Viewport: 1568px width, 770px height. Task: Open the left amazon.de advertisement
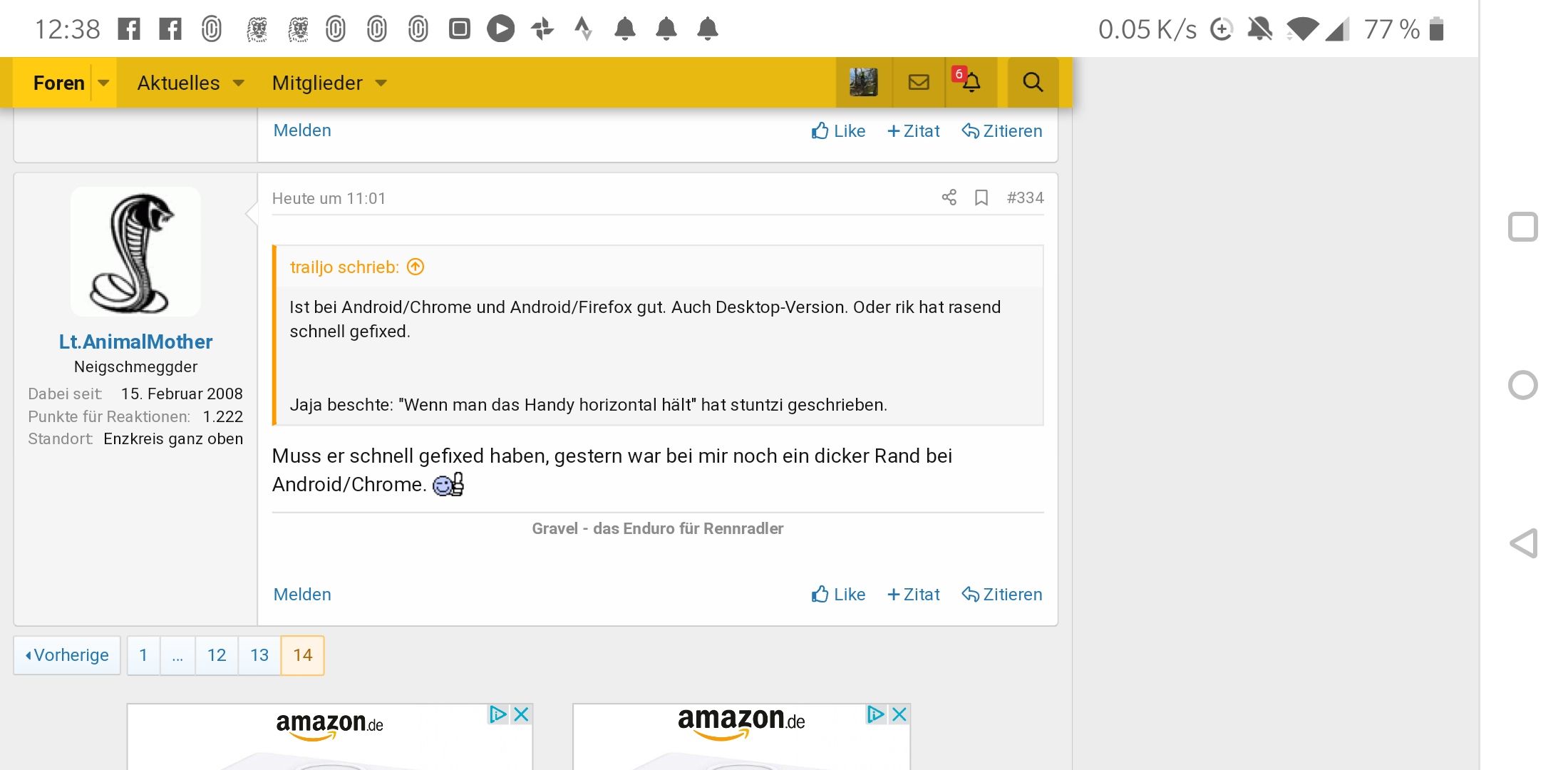point(330,737)
